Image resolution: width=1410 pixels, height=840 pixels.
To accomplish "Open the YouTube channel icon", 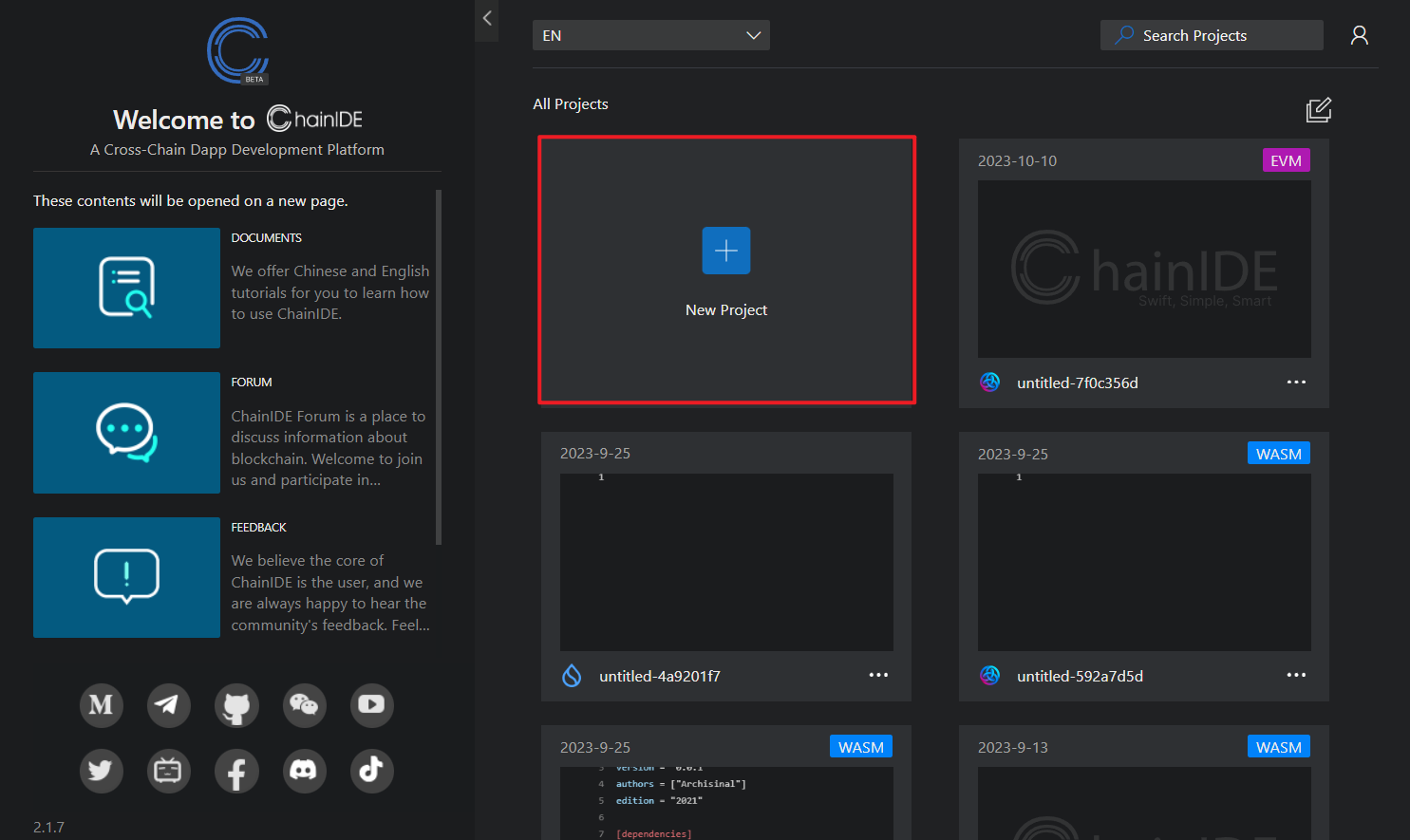I will [x=371, y=705].
